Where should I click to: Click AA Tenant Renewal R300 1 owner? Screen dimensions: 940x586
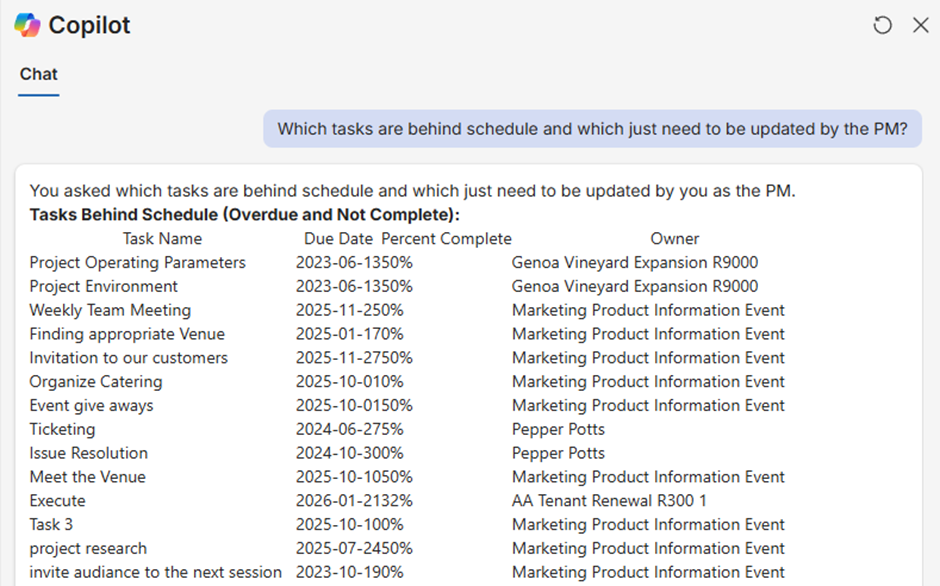[x=609, y=501]
